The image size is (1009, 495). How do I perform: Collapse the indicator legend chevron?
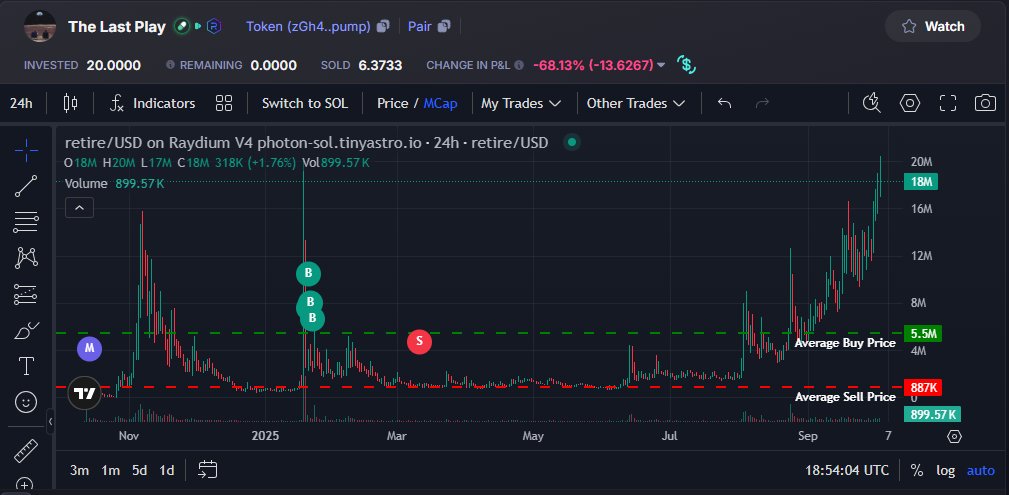pos(79,207)
